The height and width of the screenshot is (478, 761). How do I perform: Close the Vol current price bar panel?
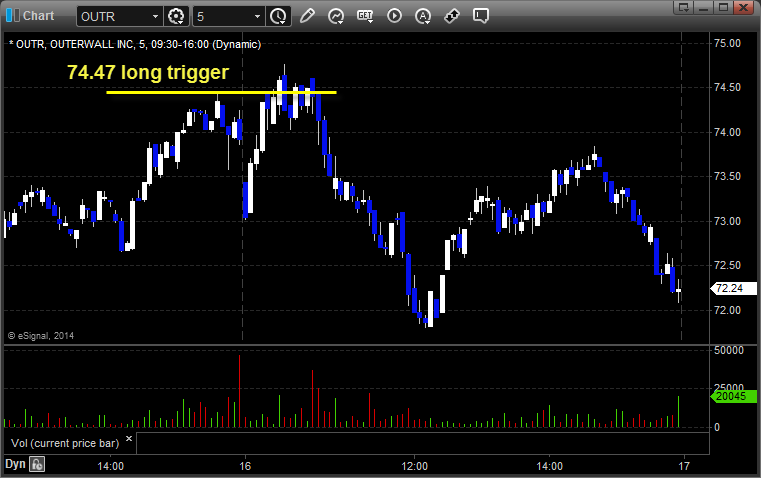pyautogui.click(x=129, y=439)
